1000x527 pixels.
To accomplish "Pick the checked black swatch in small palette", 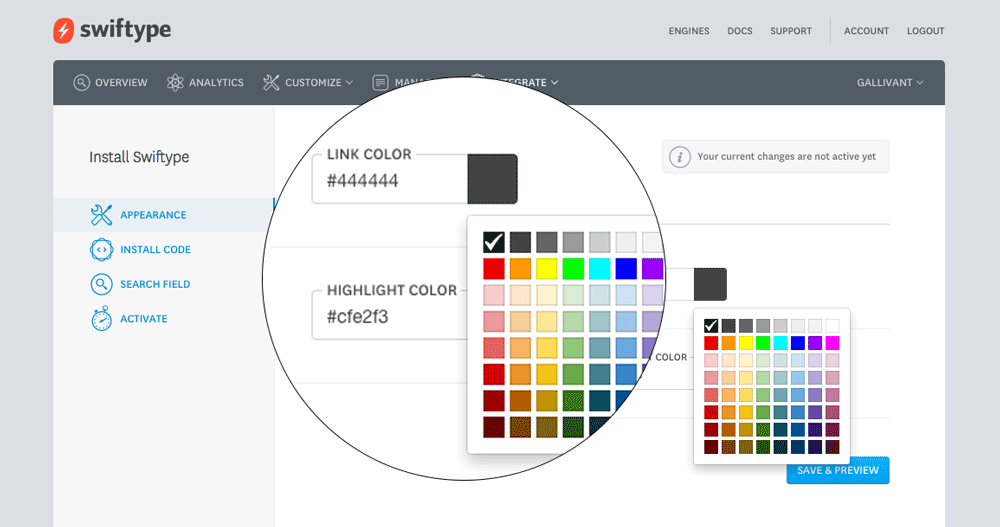I will tap(711, 326).
